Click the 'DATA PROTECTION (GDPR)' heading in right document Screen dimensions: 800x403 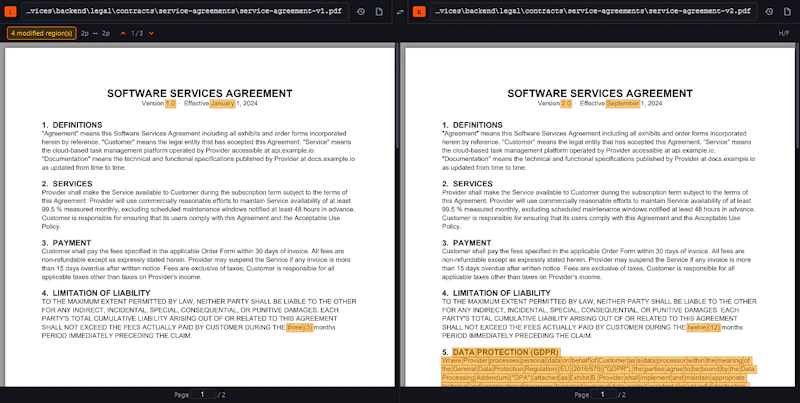506,352
